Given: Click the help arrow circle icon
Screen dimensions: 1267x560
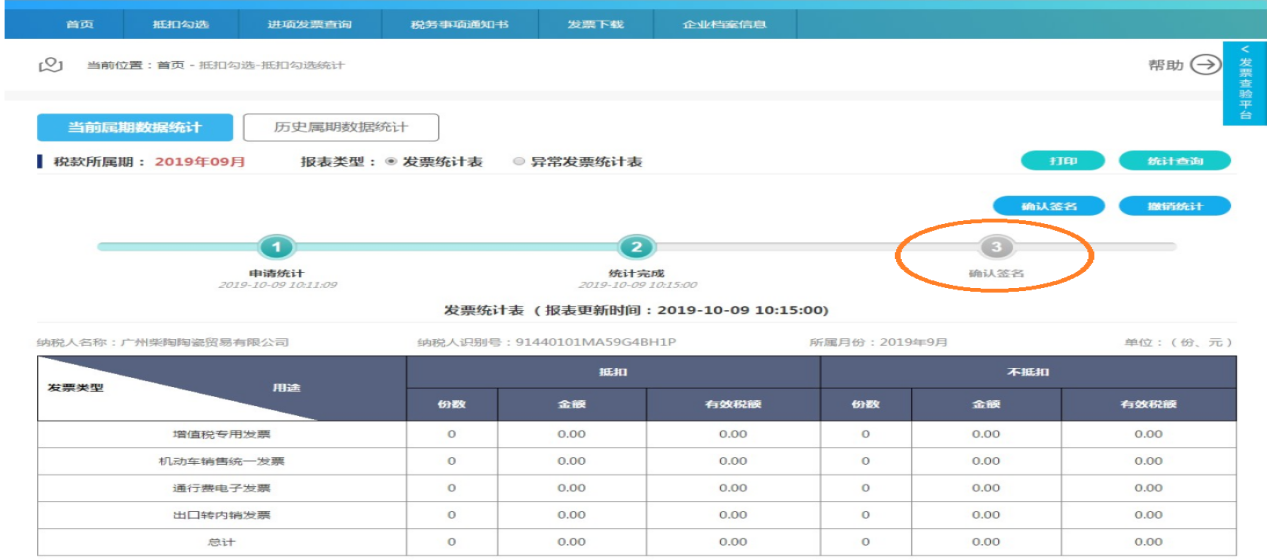Looking at the screenshot, I should (x=1207, y=65).
